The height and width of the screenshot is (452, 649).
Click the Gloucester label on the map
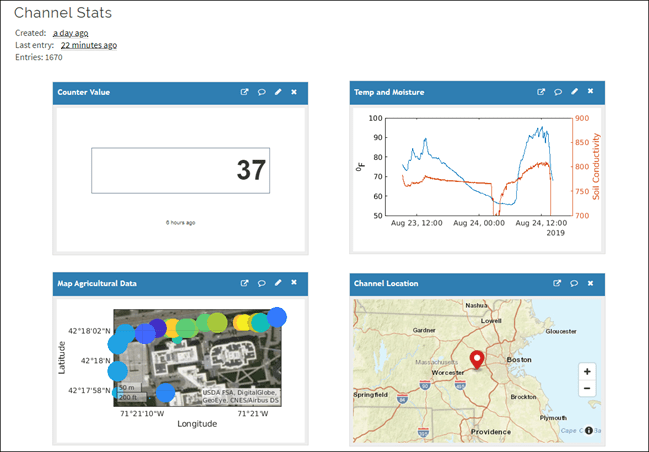(561, 331)
